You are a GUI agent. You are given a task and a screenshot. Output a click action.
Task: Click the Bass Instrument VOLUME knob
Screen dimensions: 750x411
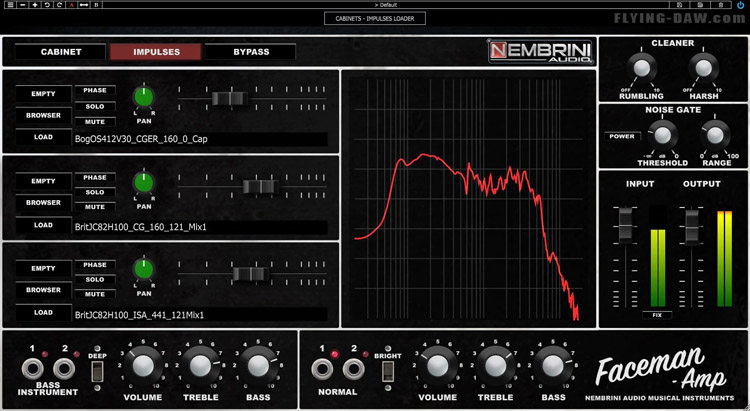coord(143,366)
